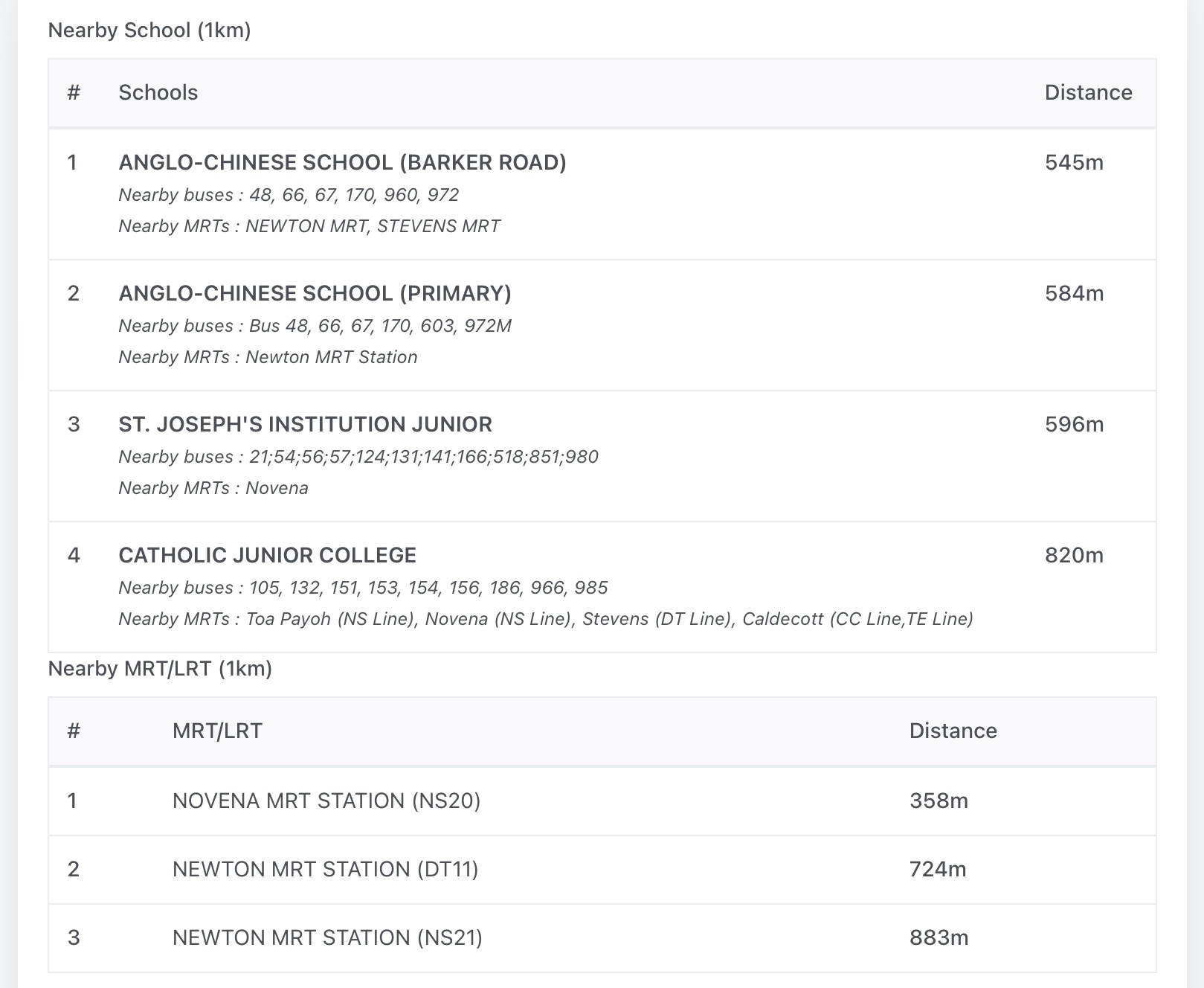
Task: Select Newton MRT Station (NS21) row
Action: click(327, 937)
